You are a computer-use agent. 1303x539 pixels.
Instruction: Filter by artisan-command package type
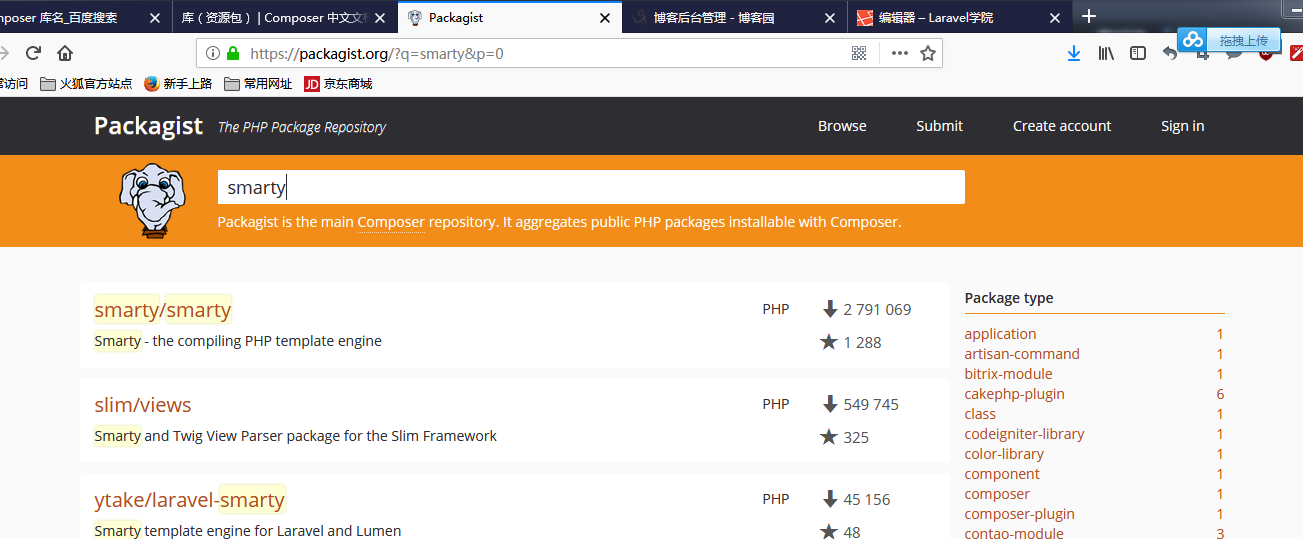point(1022,354)
